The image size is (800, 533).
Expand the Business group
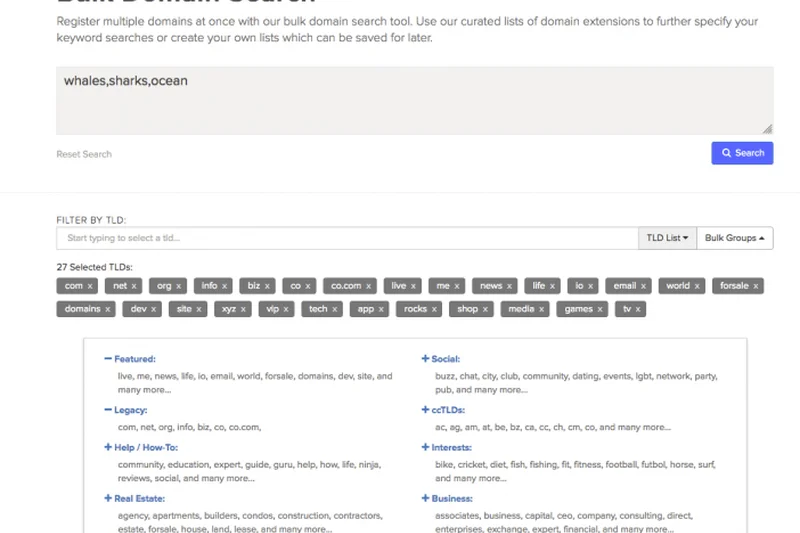click(x=447, y=498)
